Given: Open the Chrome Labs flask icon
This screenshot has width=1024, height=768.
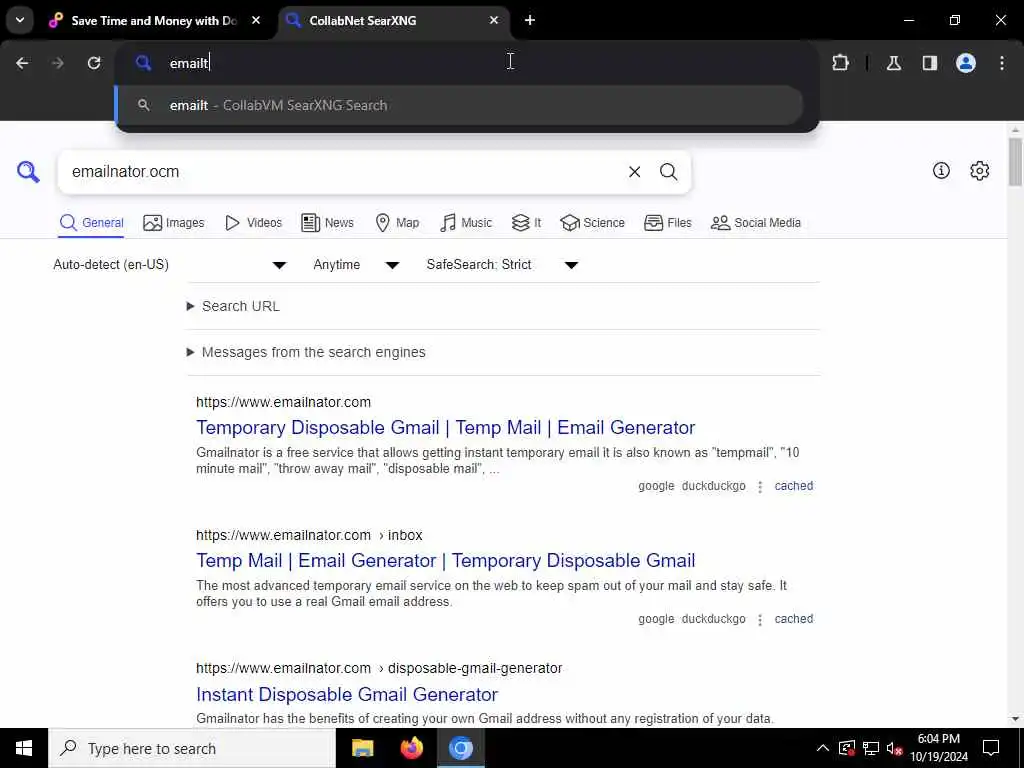Looking at the screenshot, I should tap(894, 63).
